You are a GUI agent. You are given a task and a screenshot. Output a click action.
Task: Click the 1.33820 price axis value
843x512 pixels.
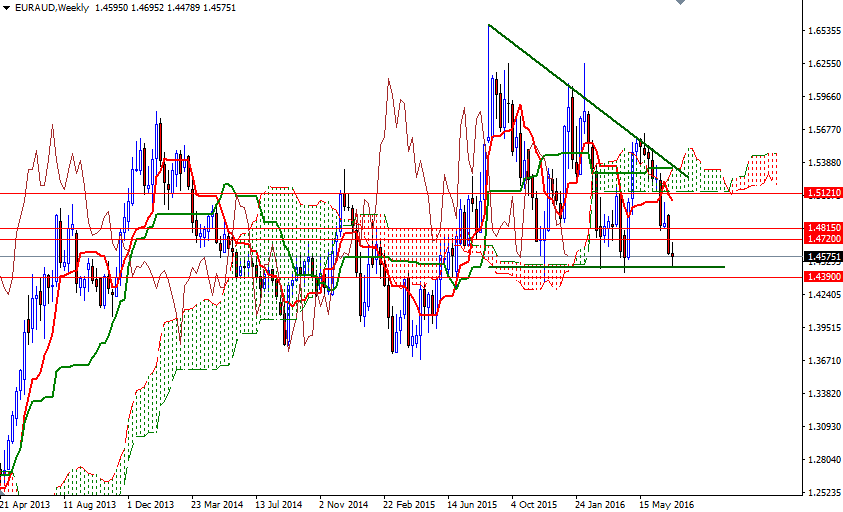[x=825, y=394]
